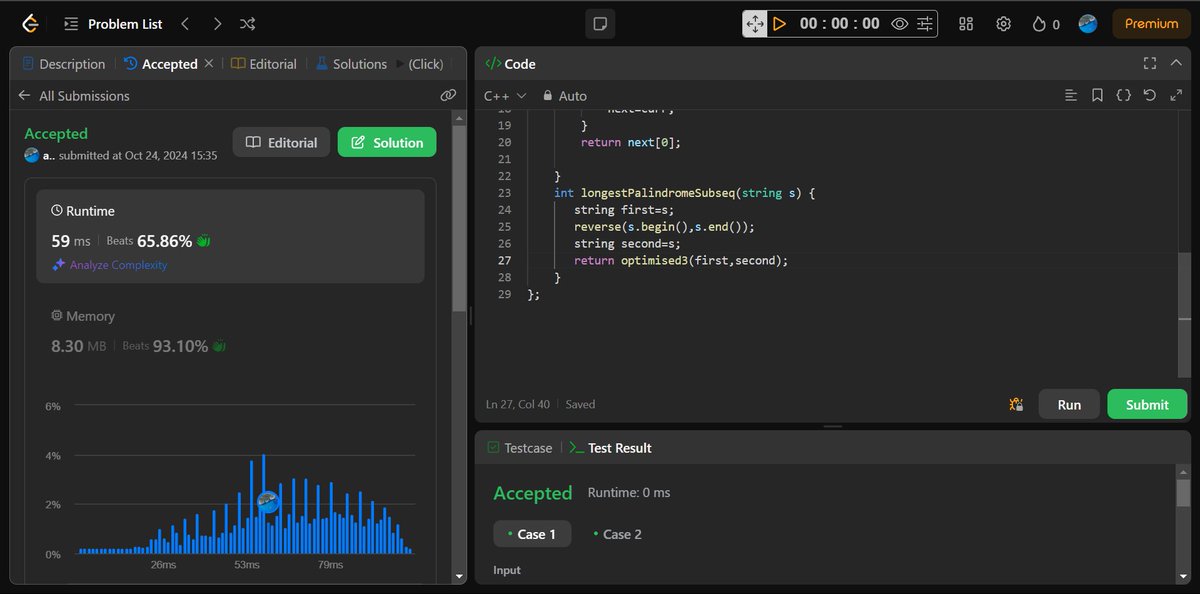This screenshot has width=1200, height=594.
Task: Click the 'reverse(s.begin(),s.end());' line
Action: [663, 227]
